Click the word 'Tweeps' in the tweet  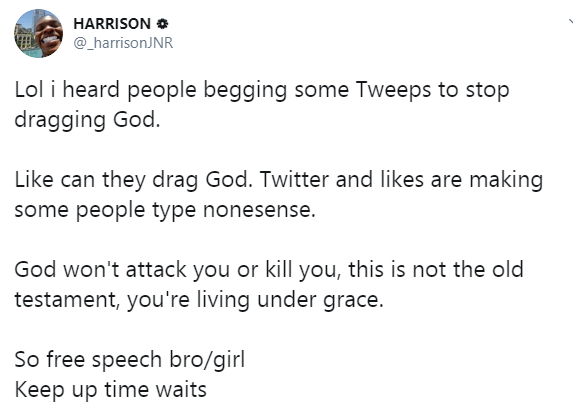click(x=393, y=90)
